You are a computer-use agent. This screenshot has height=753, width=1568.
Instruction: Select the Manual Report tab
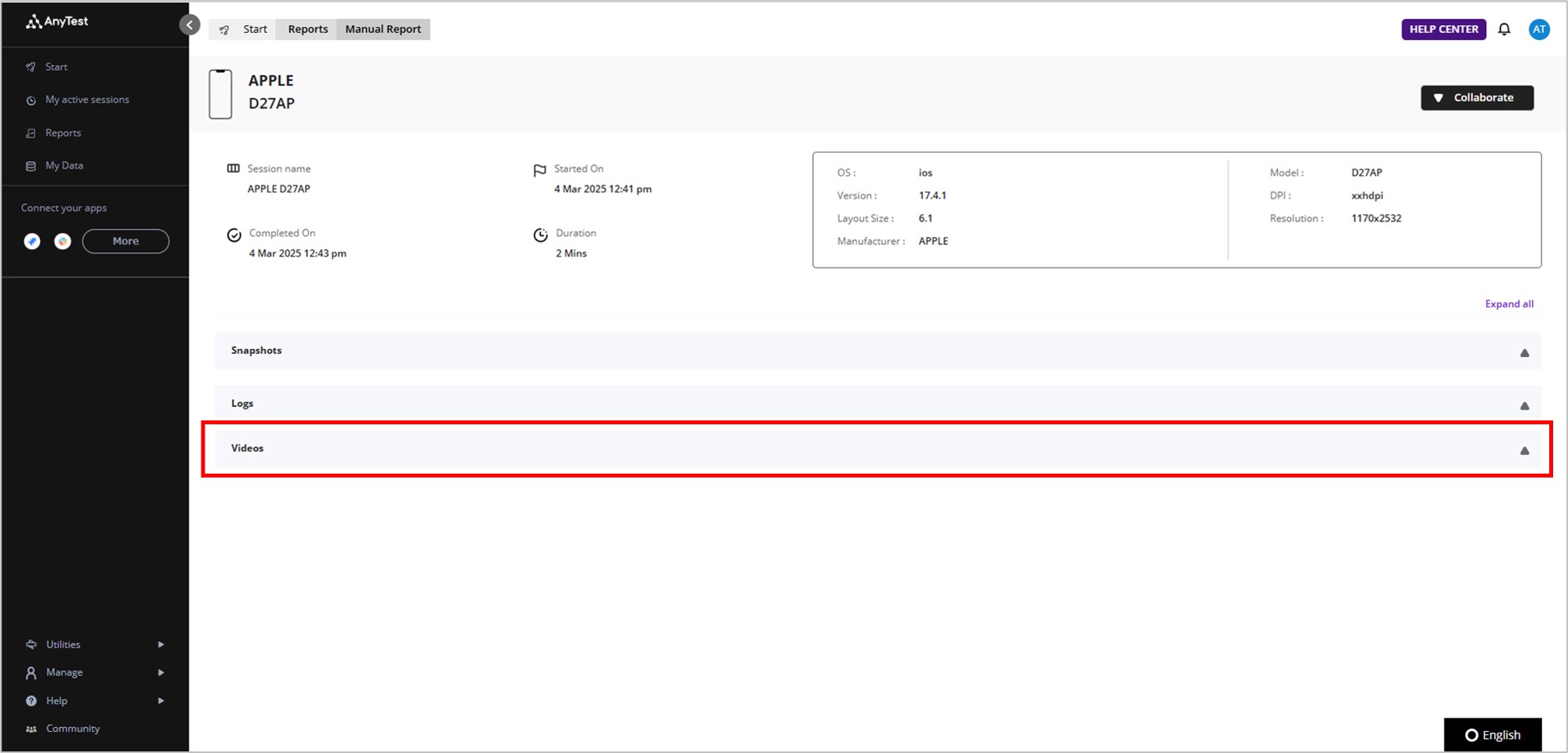(383, 30)
